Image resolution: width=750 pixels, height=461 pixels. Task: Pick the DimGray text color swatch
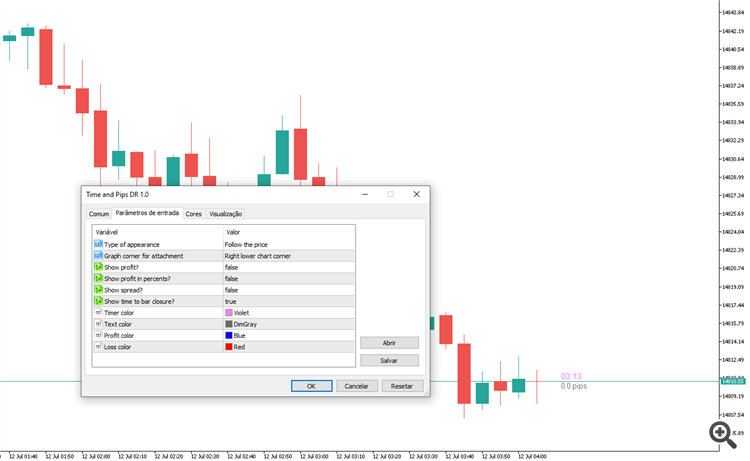(229, 324)
